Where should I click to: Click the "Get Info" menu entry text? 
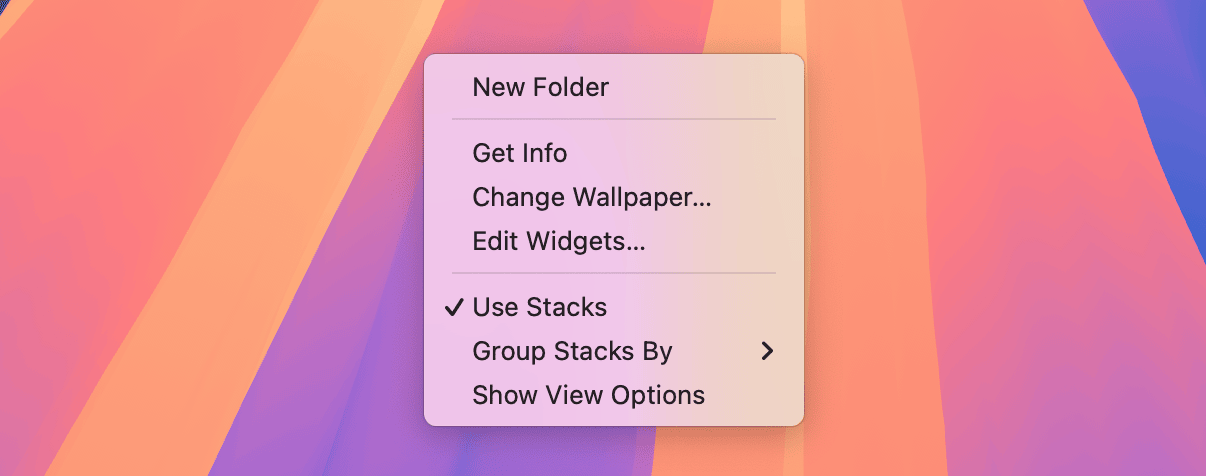520,154
